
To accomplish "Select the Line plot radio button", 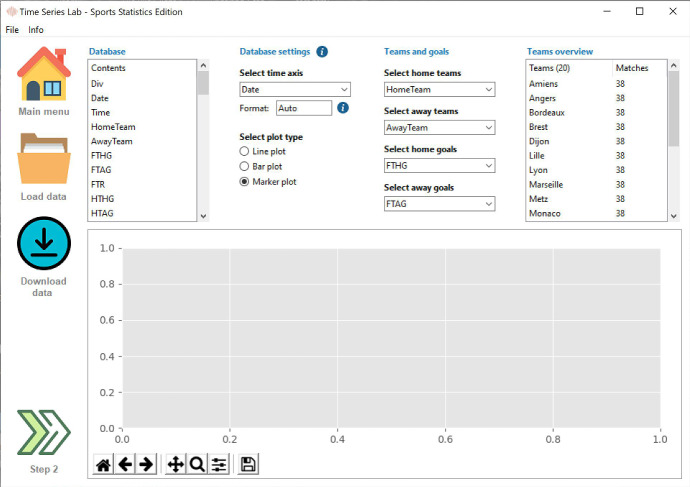I will pyautogui.click(x=244, y=151).
